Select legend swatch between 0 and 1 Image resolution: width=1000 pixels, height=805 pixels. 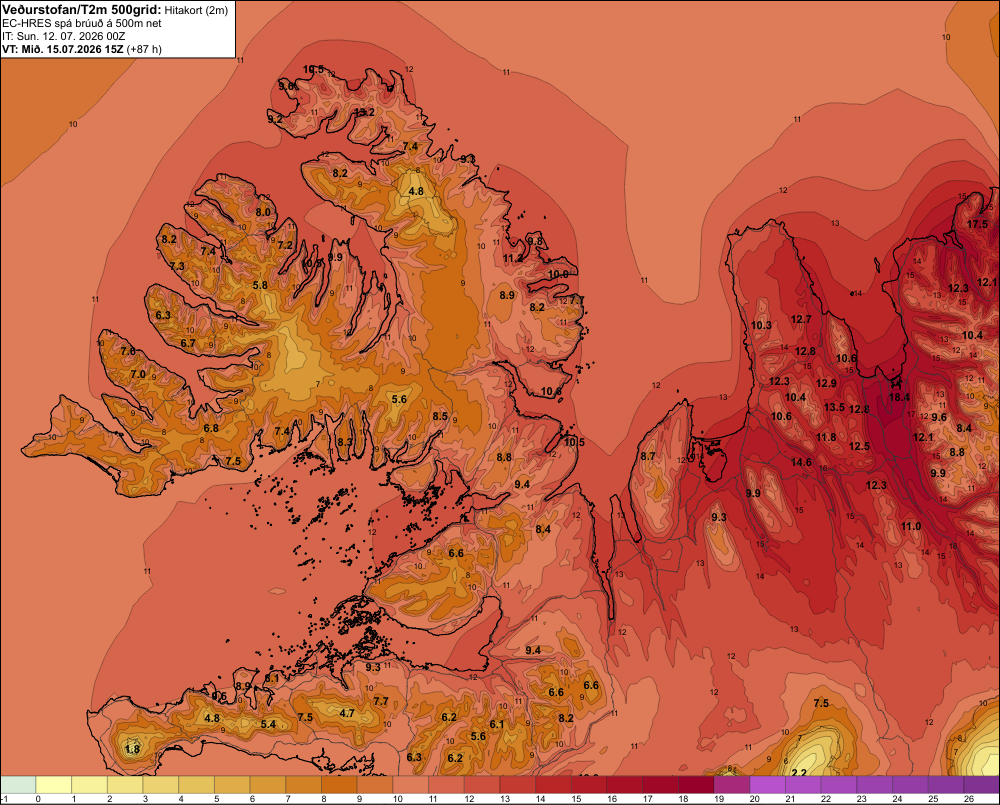pyautogui.click(x=54, y=785)
